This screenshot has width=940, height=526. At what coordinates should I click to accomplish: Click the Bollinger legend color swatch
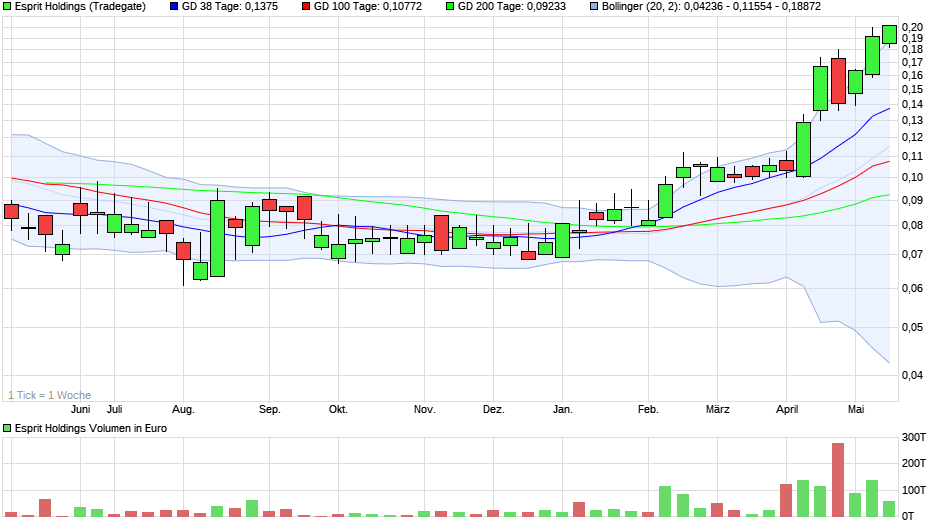[x=594, y=7]
